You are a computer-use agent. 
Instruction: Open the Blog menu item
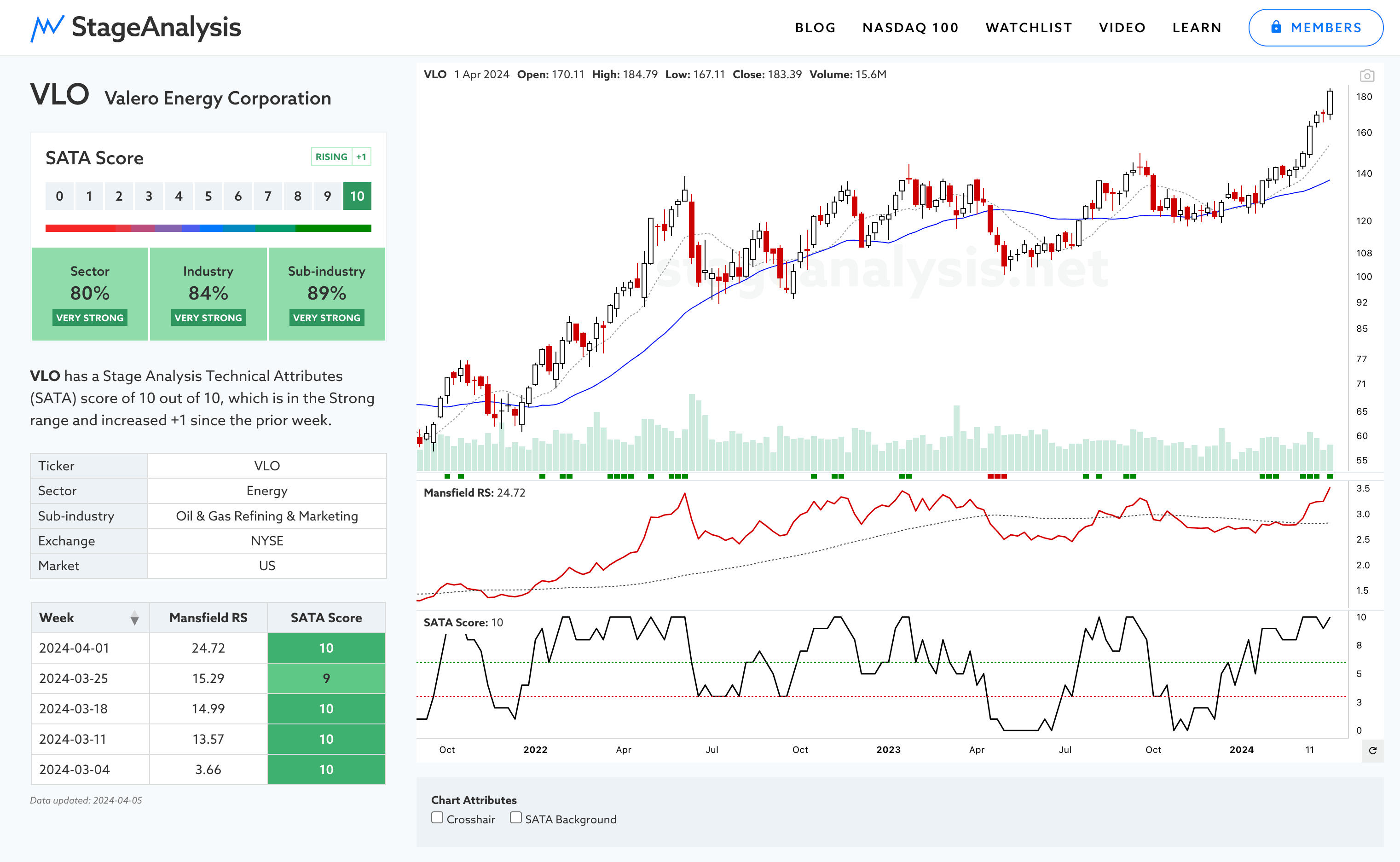[x=815, y=27]
